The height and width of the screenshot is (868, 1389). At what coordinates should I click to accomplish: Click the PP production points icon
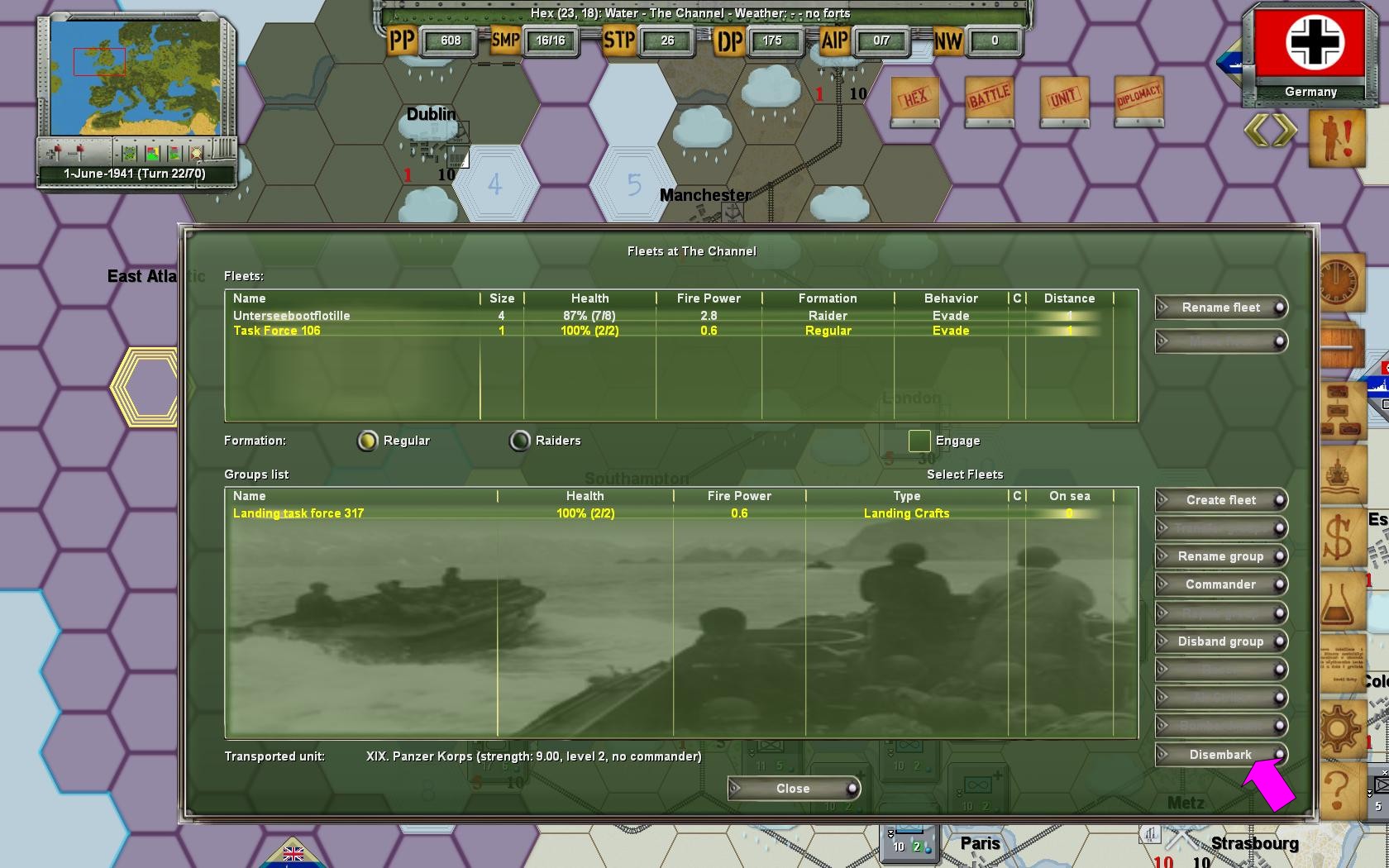coord(402,41)
